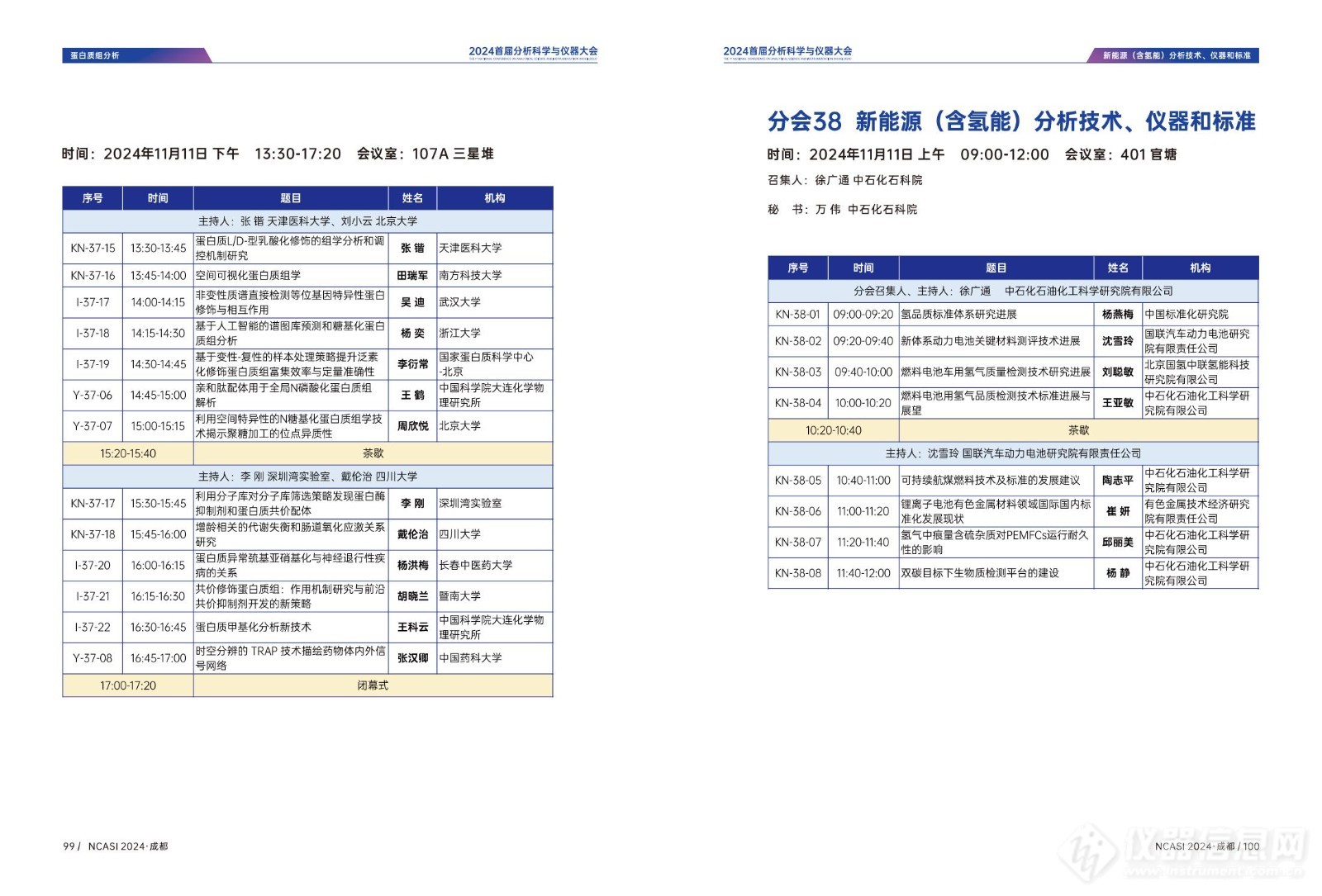The width and height of the screenshot is (1322, 896).
Task: Click host row 主持人:沈雪玲 国联汽车动力电池
Action: 1013,453
